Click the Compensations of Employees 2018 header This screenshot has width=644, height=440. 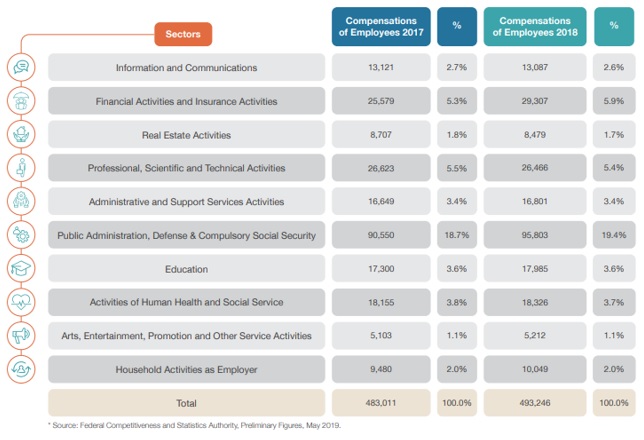535,26
